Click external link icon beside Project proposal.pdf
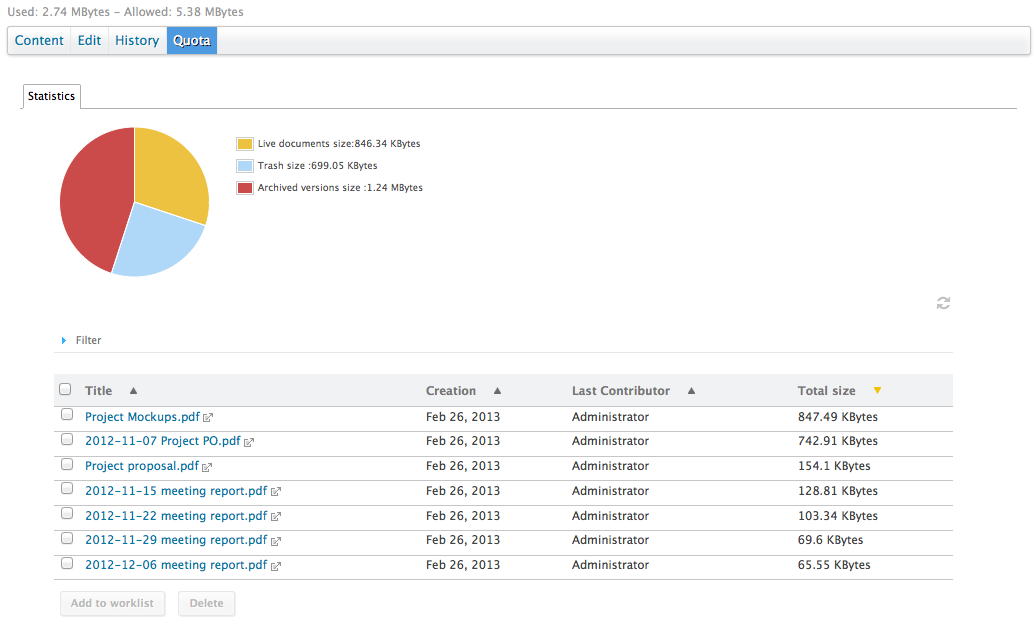This screenshot has height=625, width=1036. (x=207, y=467)
